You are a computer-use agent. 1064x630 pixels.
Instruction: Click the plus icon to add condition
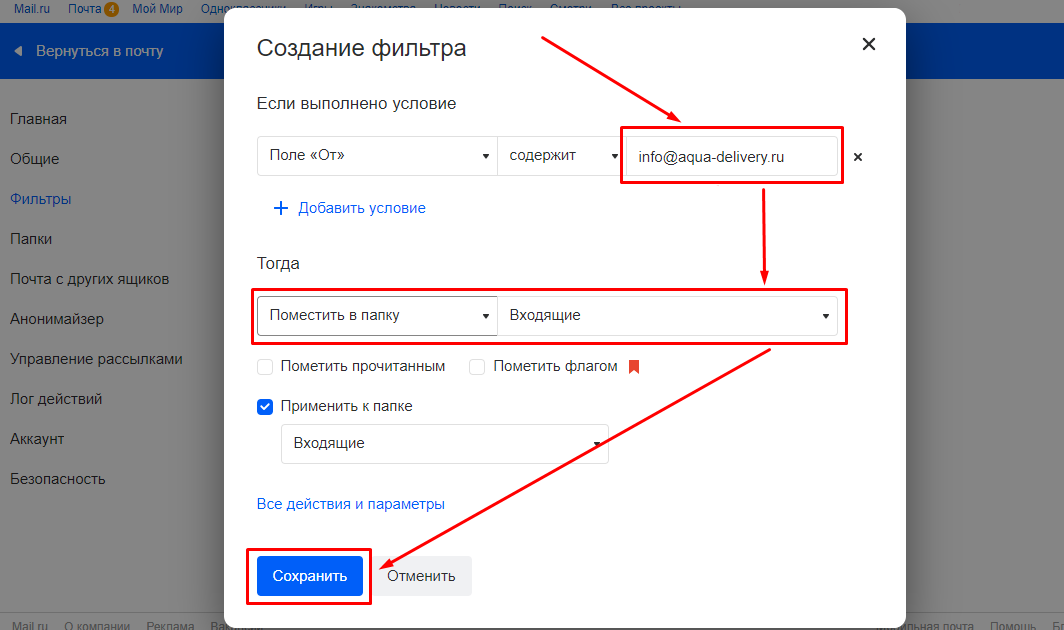click(x=280, y=208)
